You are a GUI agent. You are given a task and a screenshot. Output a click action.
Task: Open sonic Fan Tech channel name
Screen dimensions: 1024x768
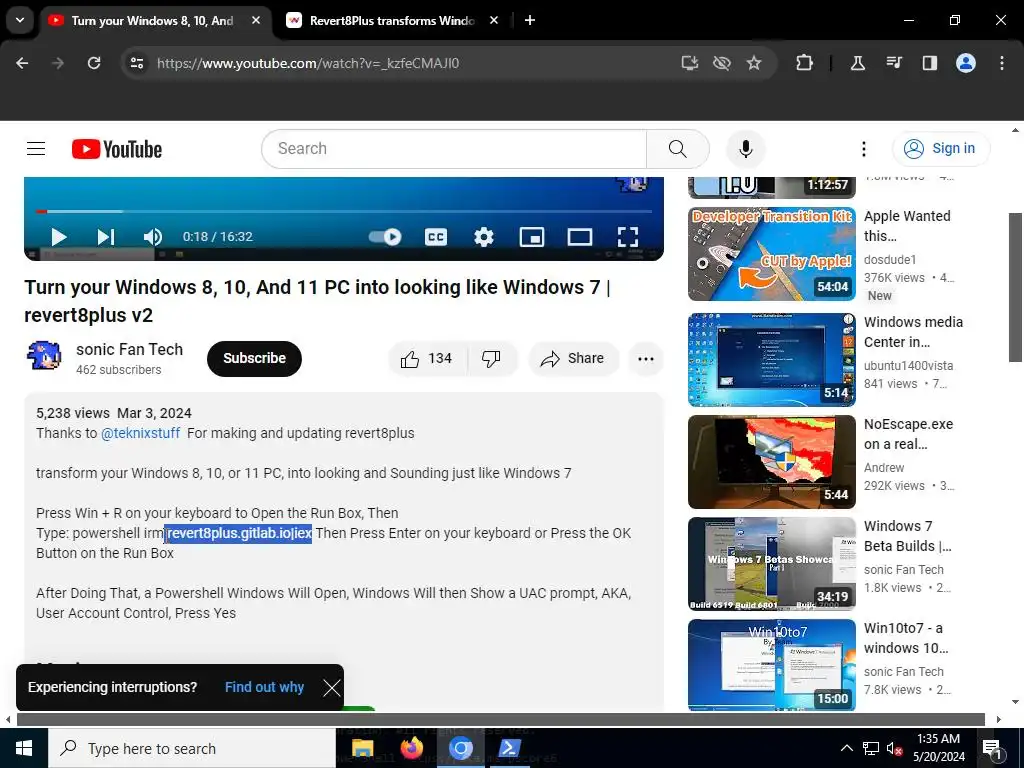(x=129, y=349)
